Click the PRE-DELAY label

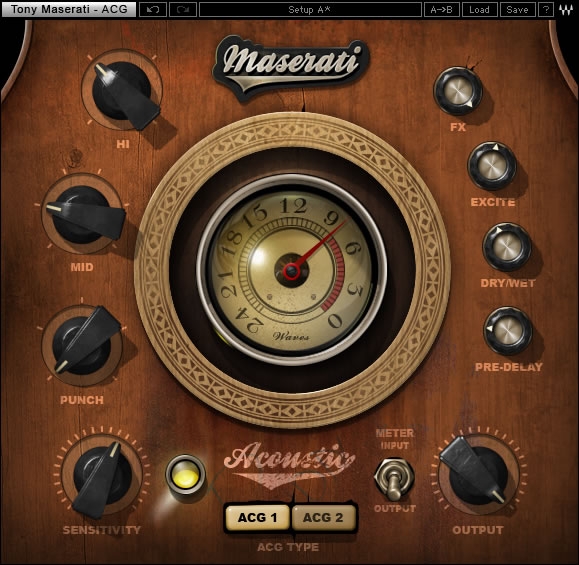[x=509, y=367]
